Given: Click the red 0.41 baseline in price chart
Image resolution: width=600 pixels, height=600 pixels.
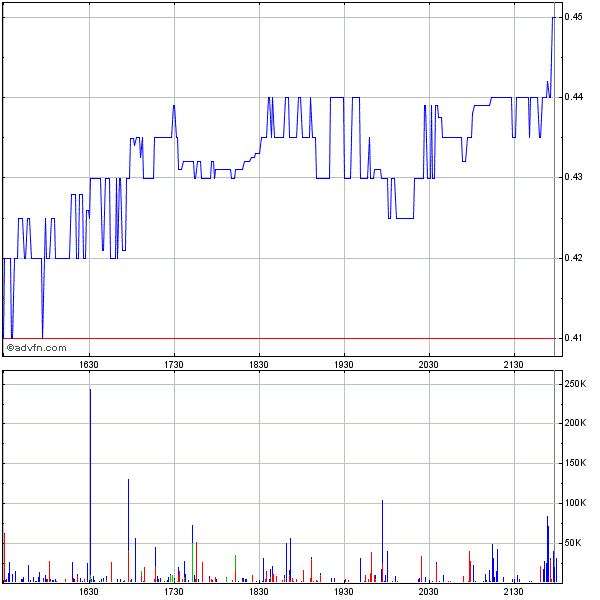Looking at the screenshot, I should click(279, 338).
